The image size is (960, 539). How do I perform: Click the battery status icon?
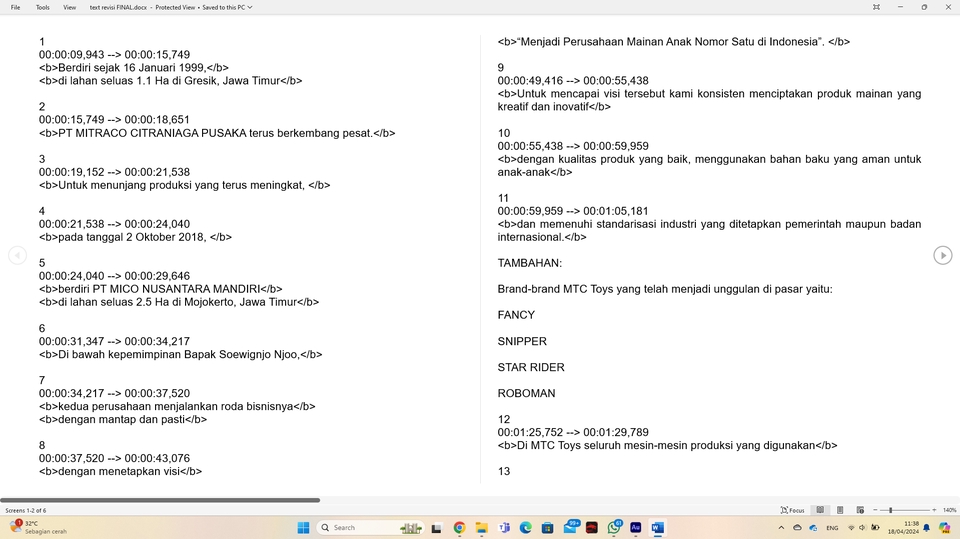pyautogui.click(x=875, y=527)
